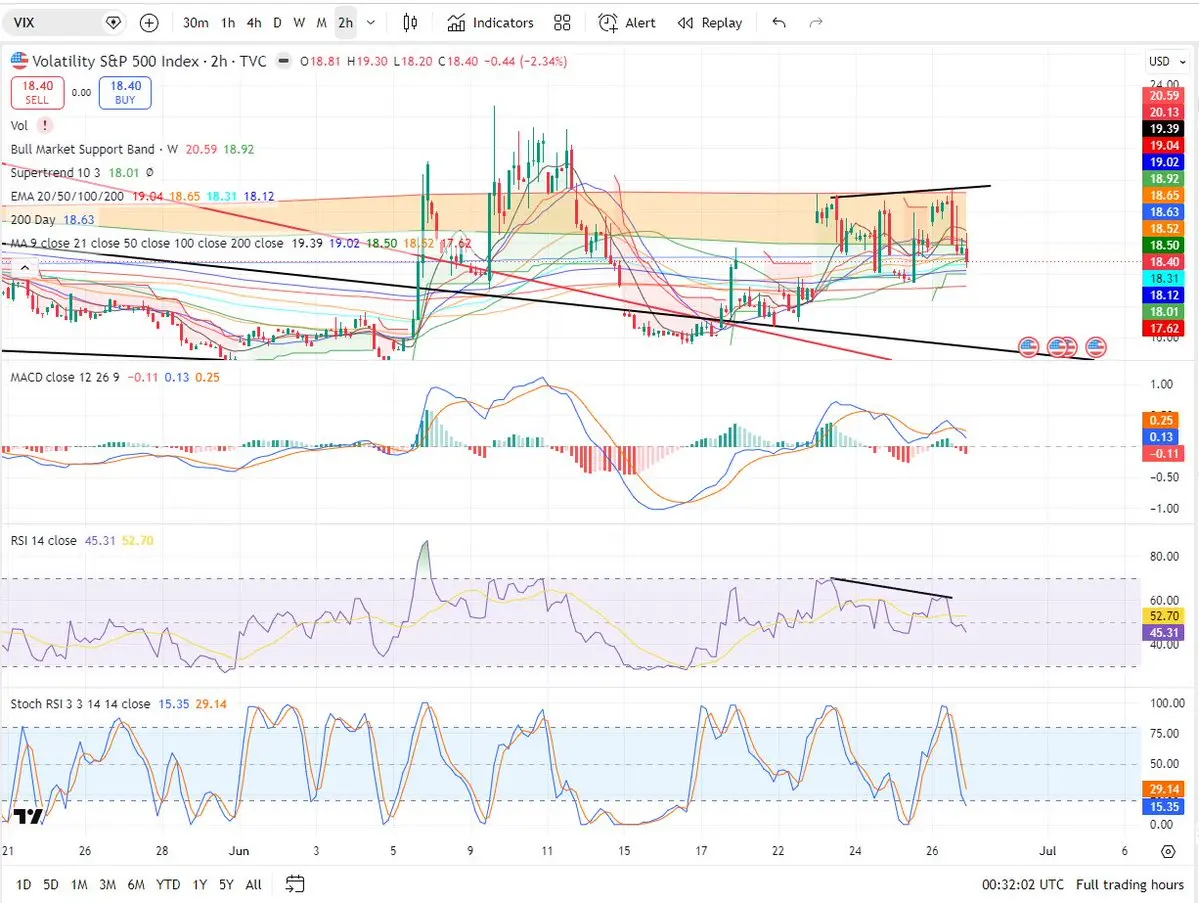Open chart settings gear on time axis
Image resolution: width=1199 pixels, height=903 pixels.
[x=1168, y=851]
